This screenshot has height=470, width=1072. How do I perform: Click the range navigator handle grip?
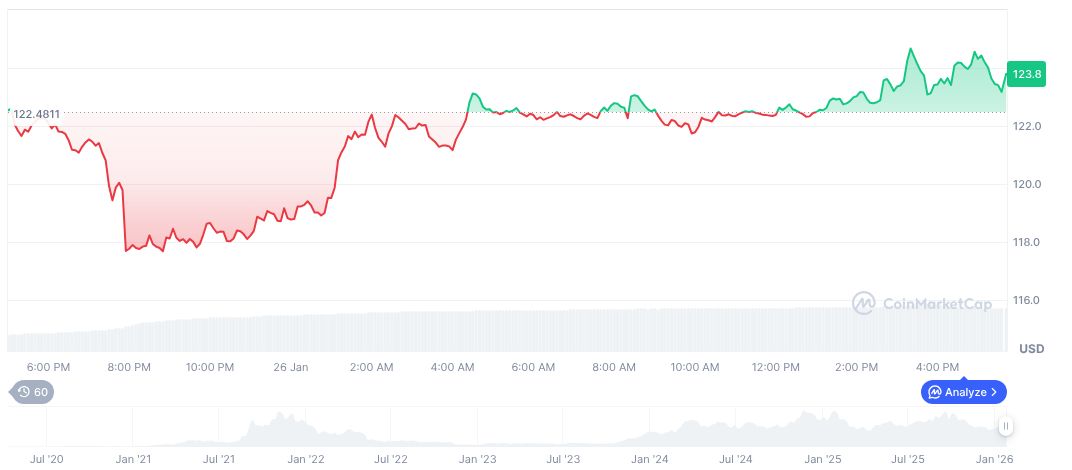(x=1006, y=426)
